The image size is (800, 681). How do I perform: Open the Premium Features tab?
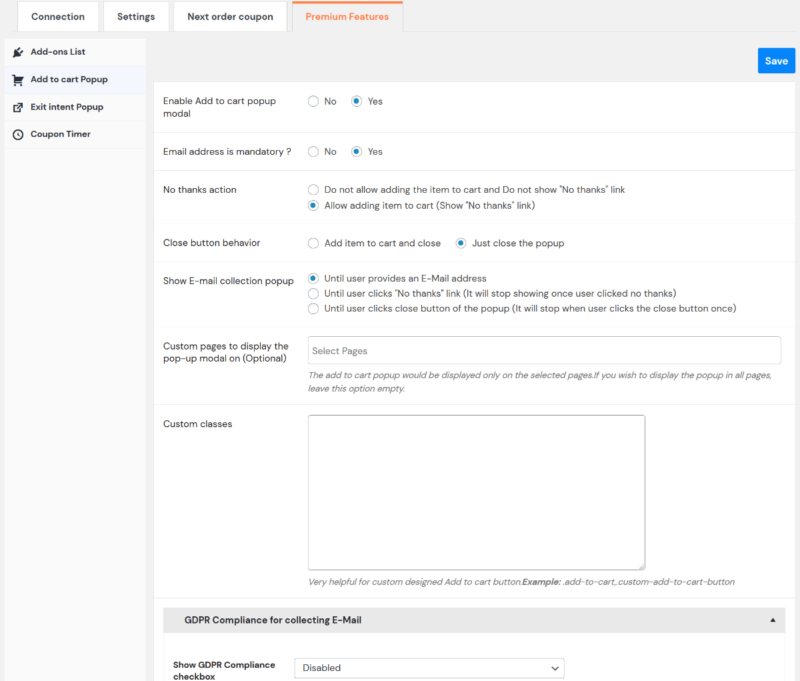[x=347, y=17]
